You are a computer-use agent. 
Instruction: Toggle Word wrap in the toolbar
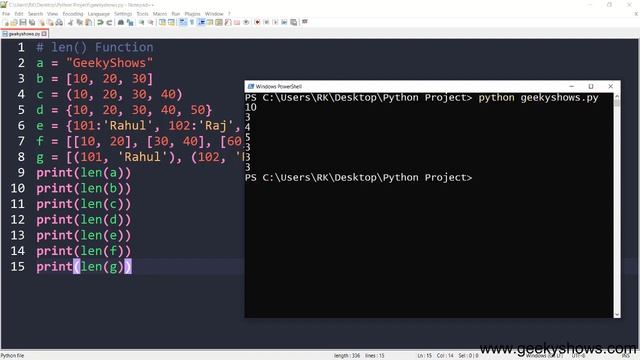click(182, 22)
